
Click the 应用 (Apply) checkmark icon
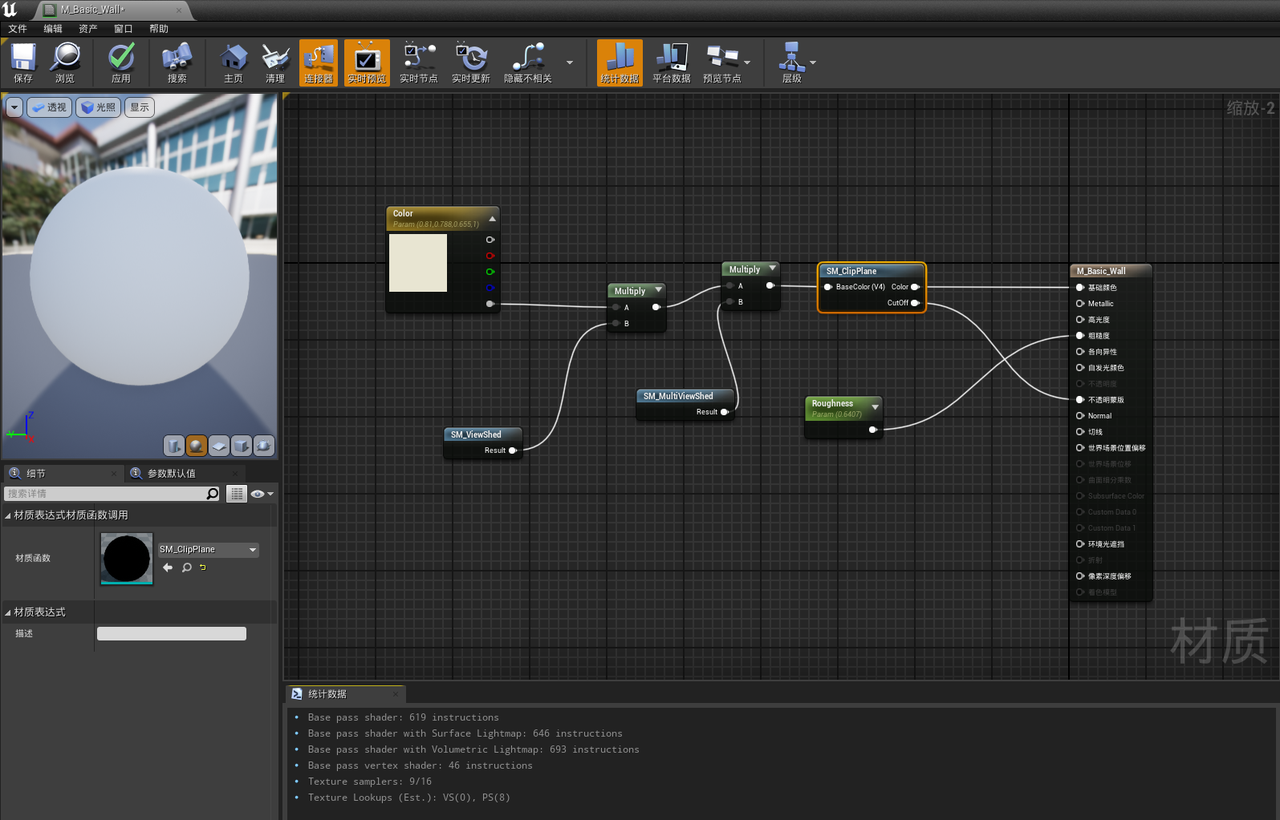click(x=121, y=62)
